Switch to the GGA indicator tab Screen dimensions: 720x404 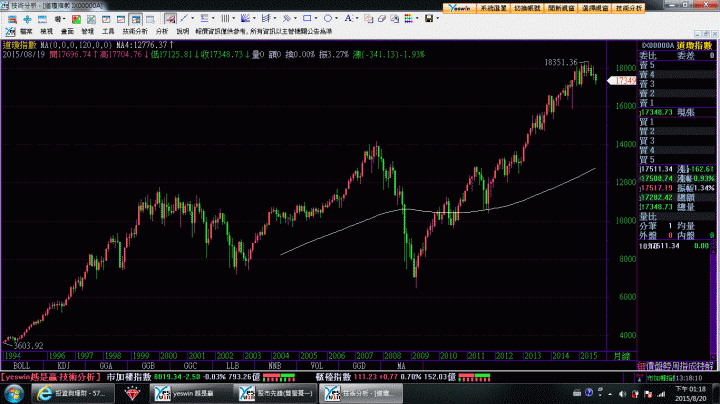pyautogui.click(x=106, y=366)
